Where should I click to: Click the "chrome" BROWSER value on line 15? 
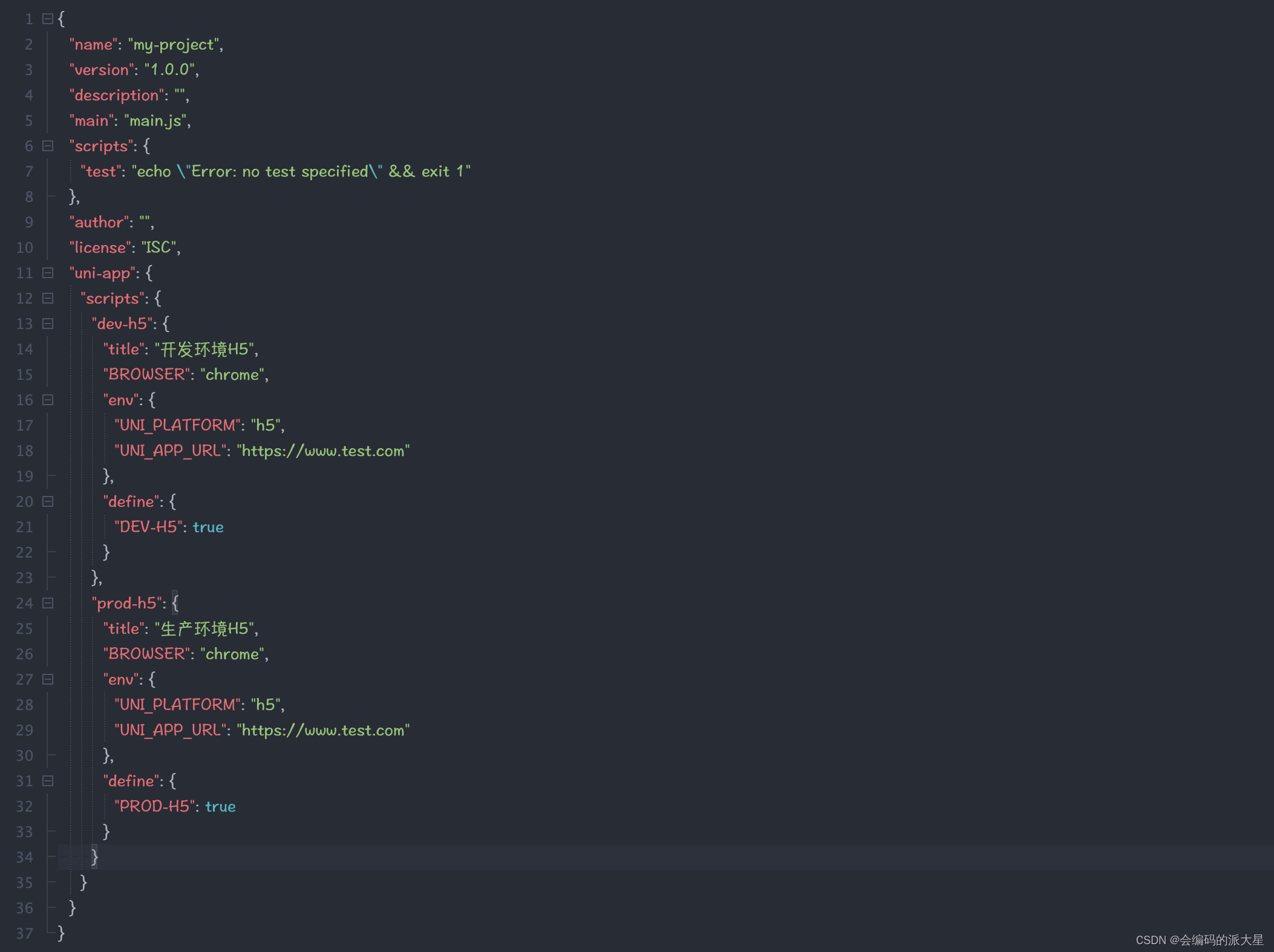[233, 374]
